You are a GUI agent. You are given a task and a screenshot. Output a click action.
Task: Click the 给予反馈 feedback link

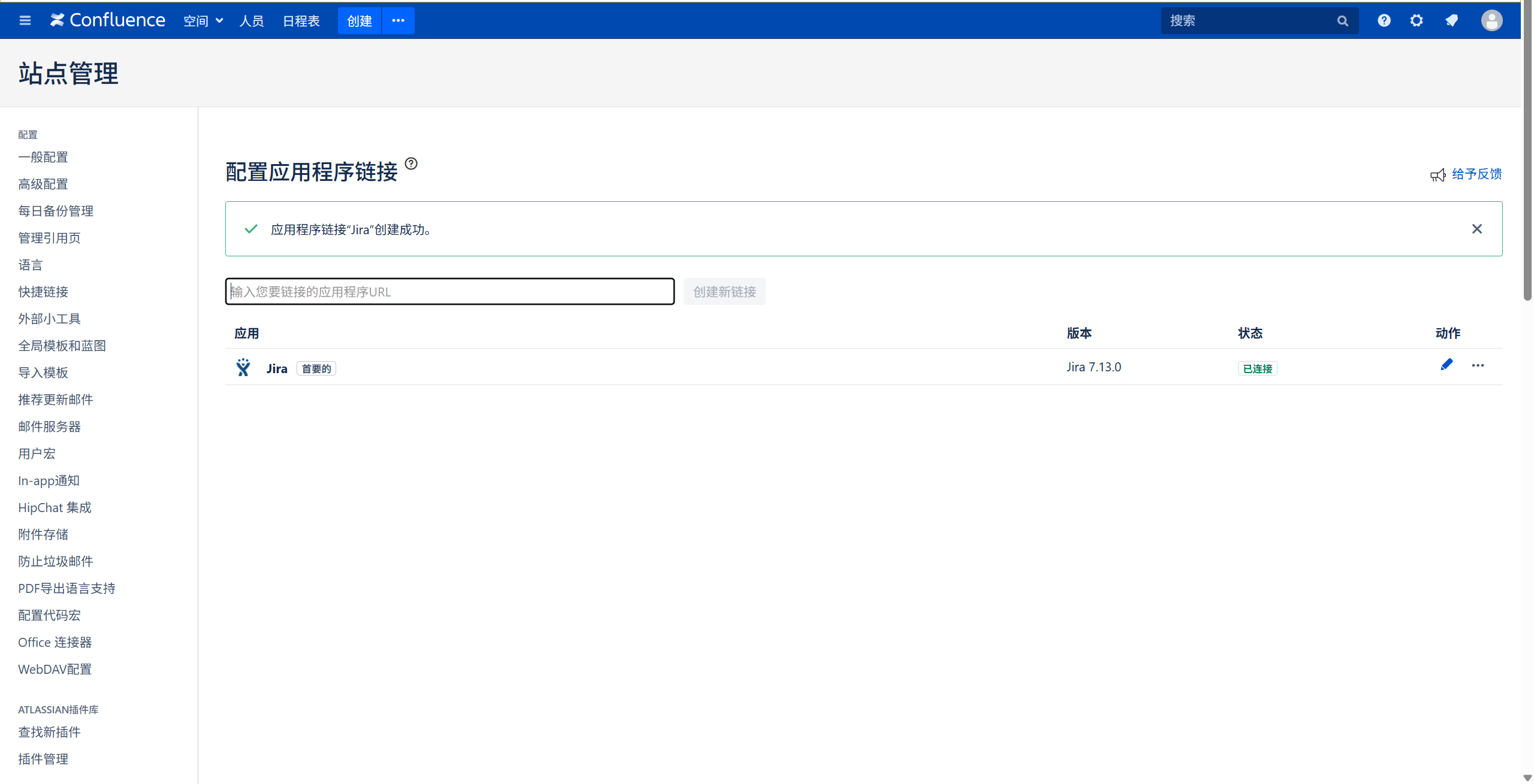[x=1476, y=174]
